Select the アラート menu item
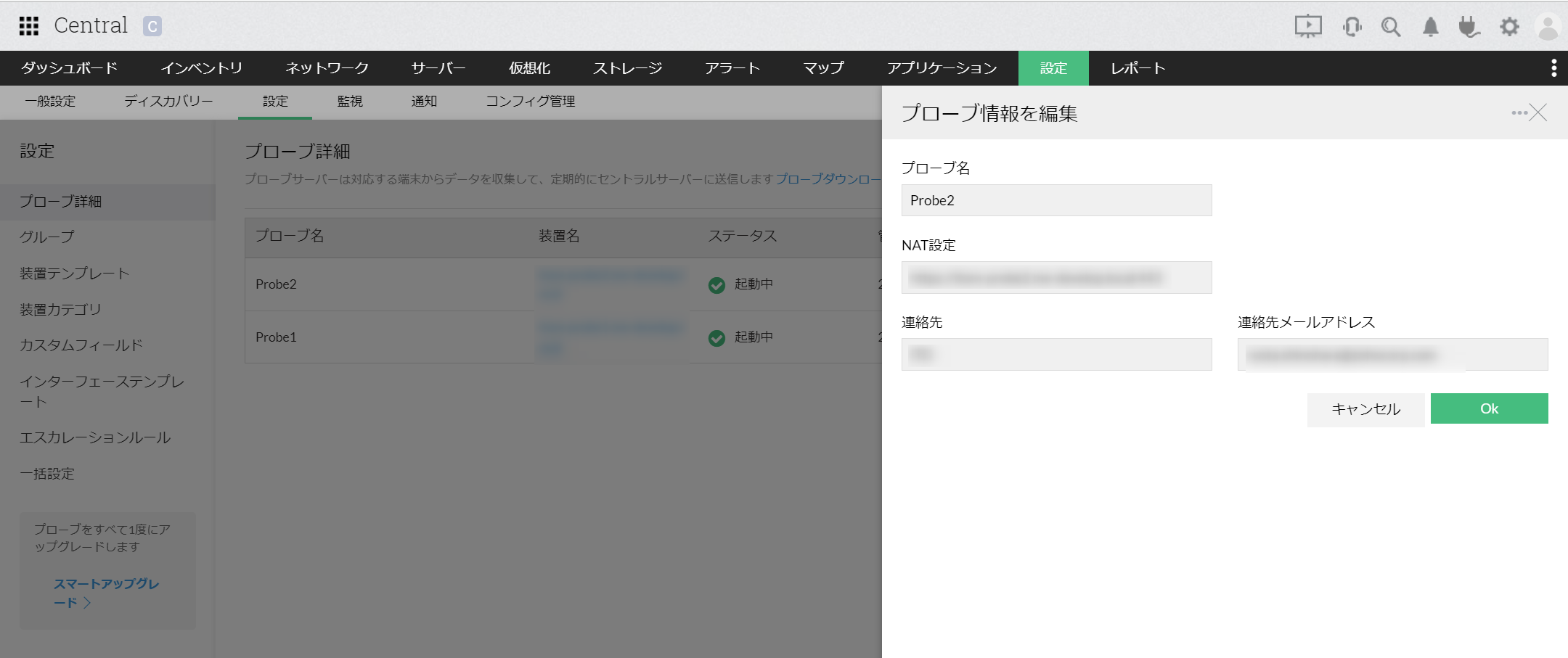The height and width of the screenshot is (658, 1568). (732, 68)
